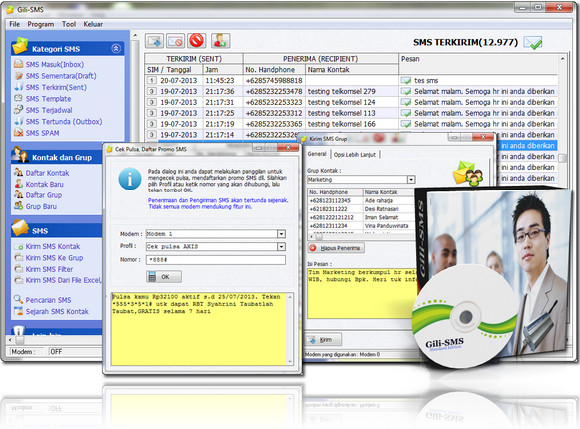Screen dimensions: 580x429
Task: Click OK button in Cek Pulsa dialog
Action: tap(164, 277)
